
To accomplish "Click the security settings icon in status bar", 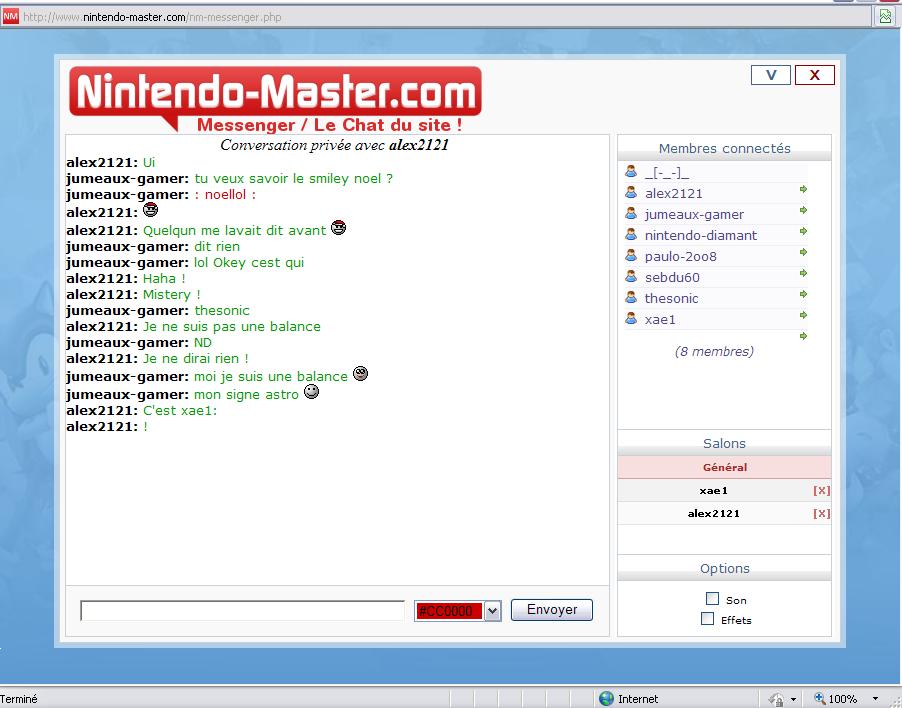I will tap(777, 699).
